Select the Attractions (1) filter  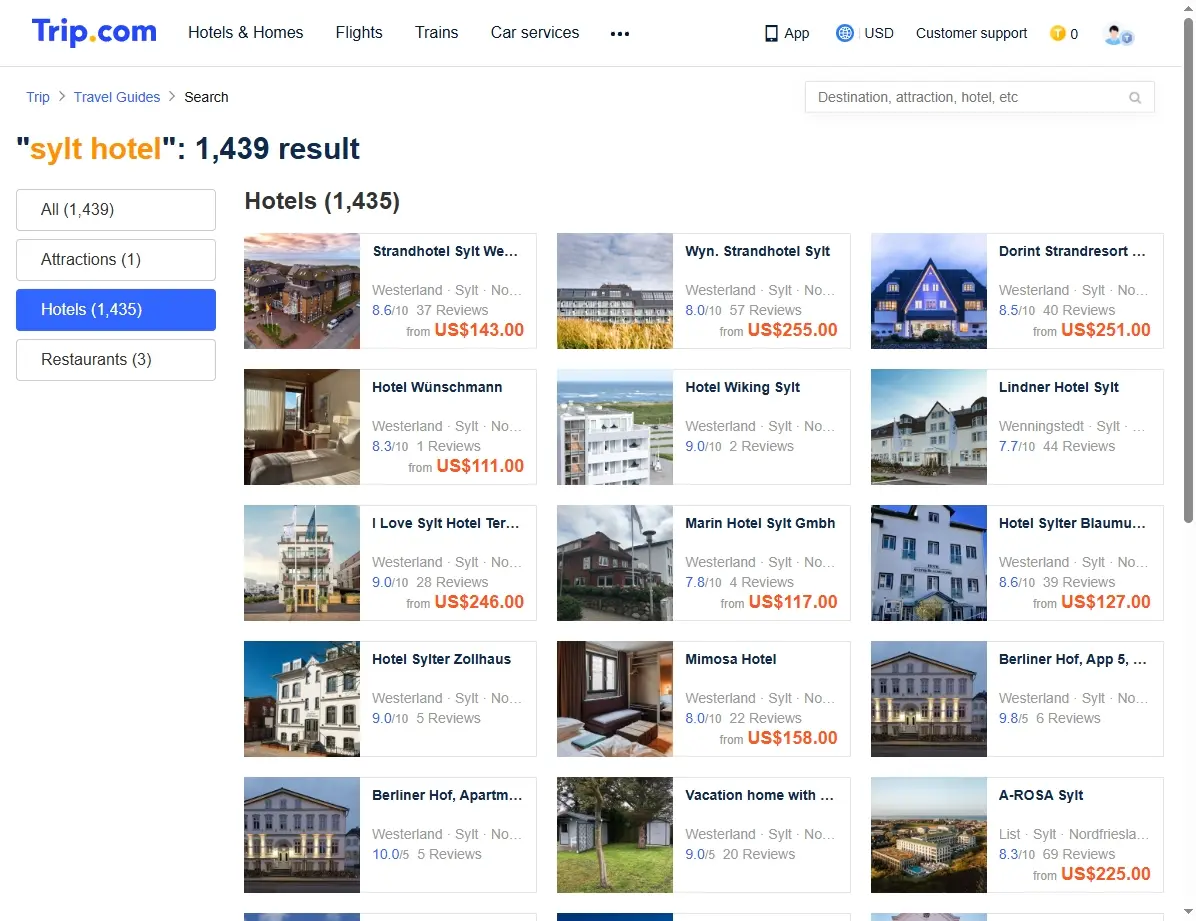pos(116,260)
